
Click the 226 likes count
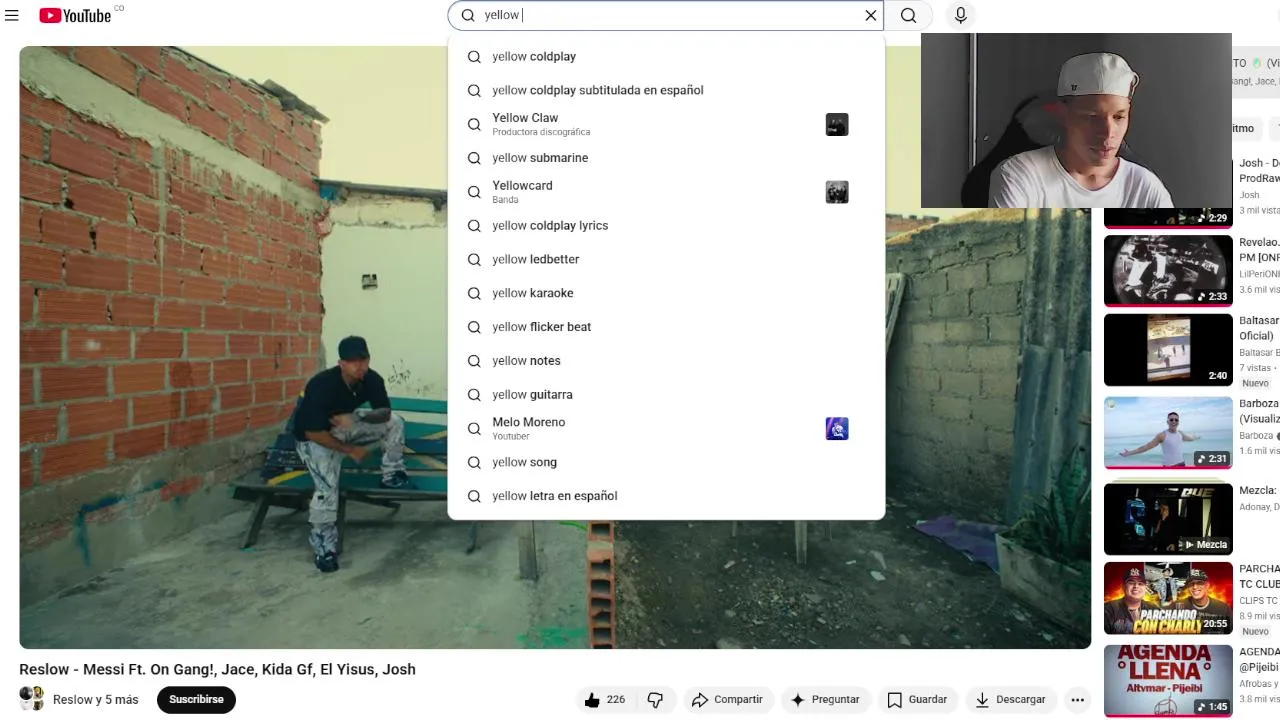click(x=616, y=700)
